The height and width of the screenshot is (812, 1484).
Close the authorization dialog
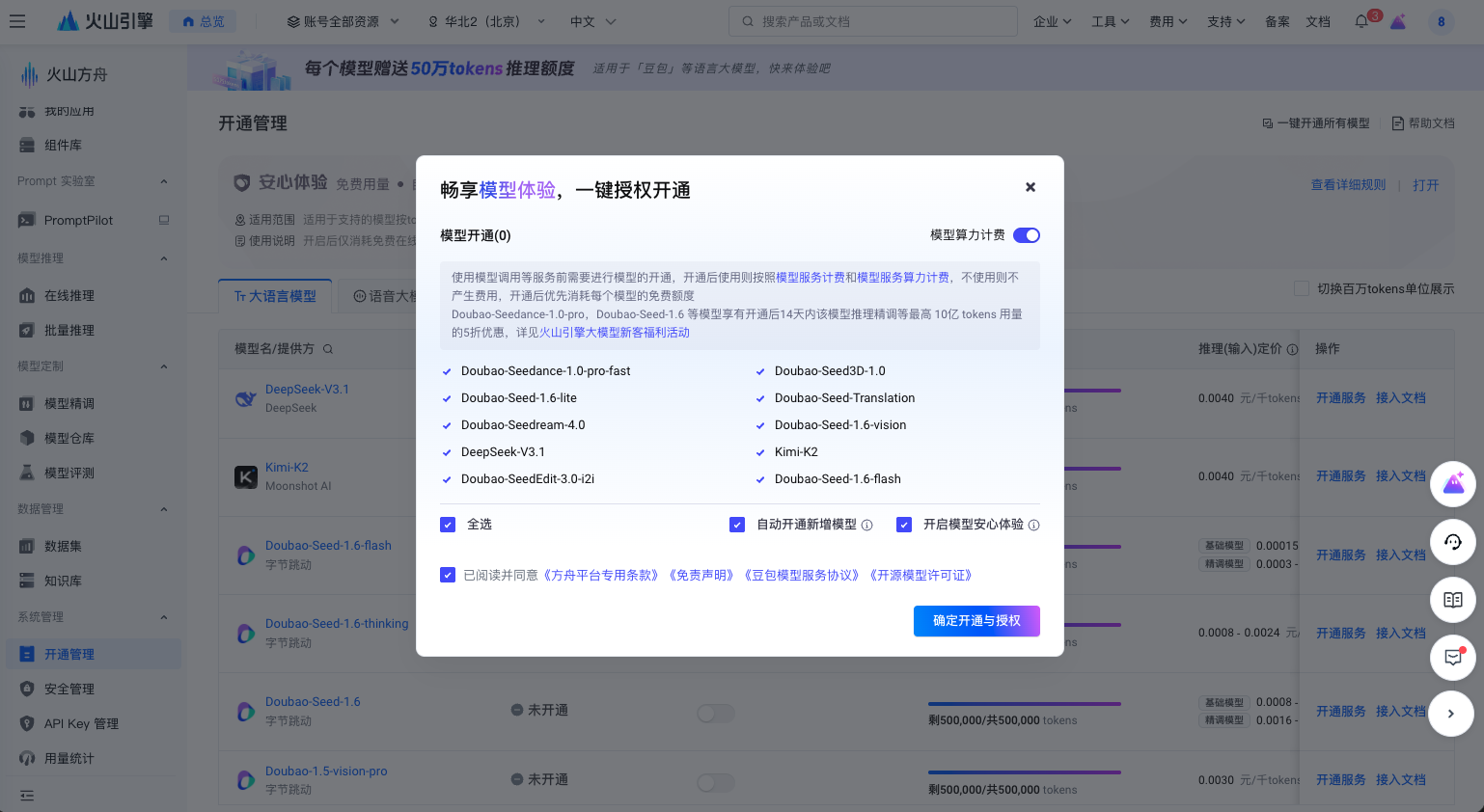(1031, 187)
